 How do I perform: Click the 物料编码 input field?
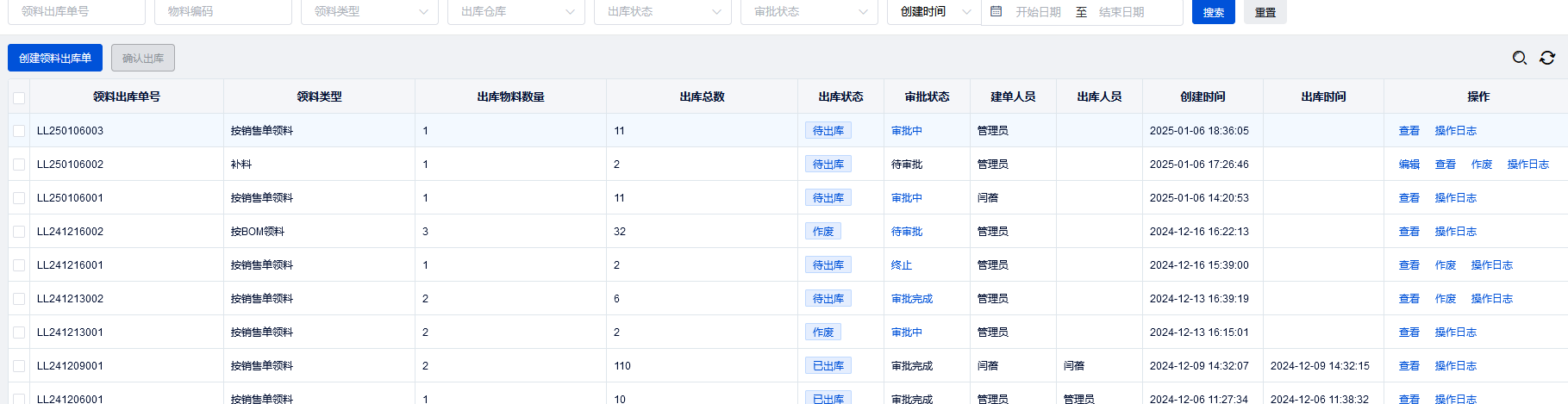tap(222, 12)
